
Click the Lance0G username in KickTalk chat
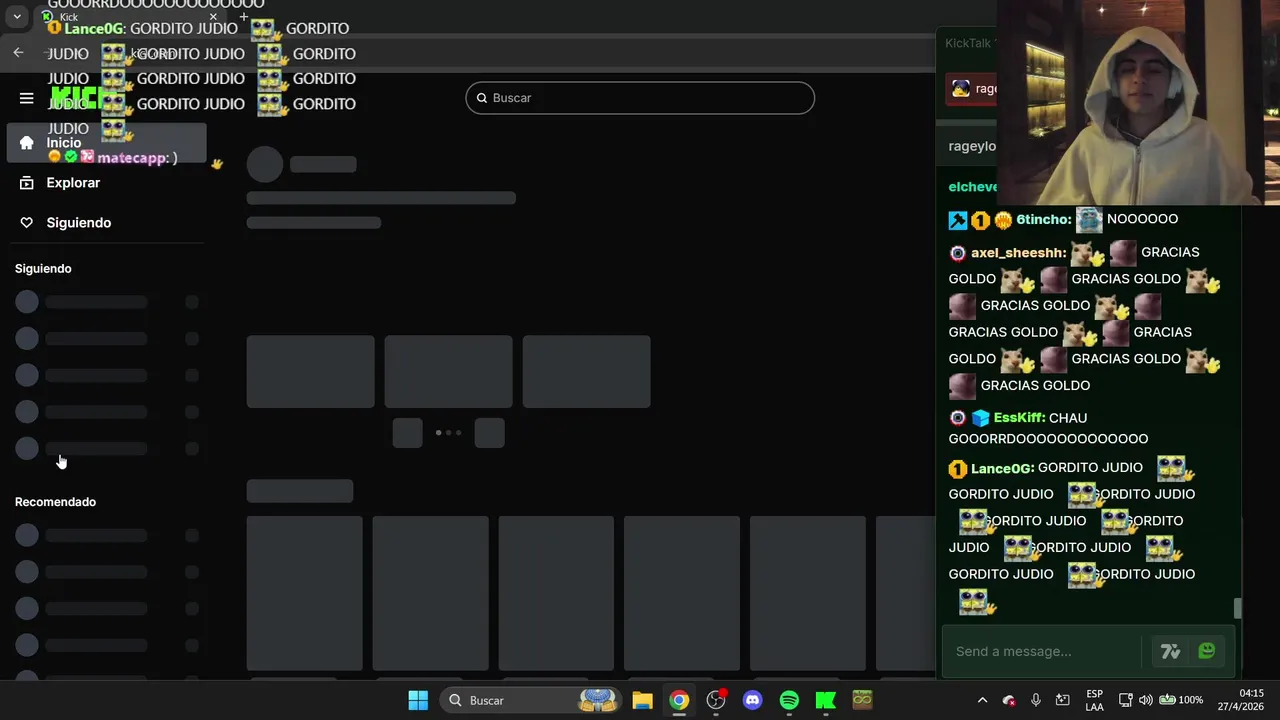point(1002,468)
